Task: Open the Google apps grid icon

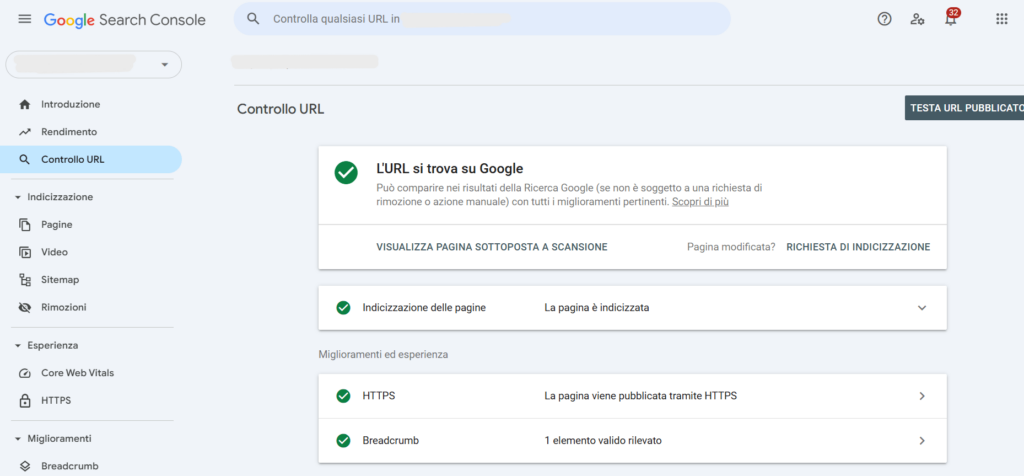Action: (1002, 19)
